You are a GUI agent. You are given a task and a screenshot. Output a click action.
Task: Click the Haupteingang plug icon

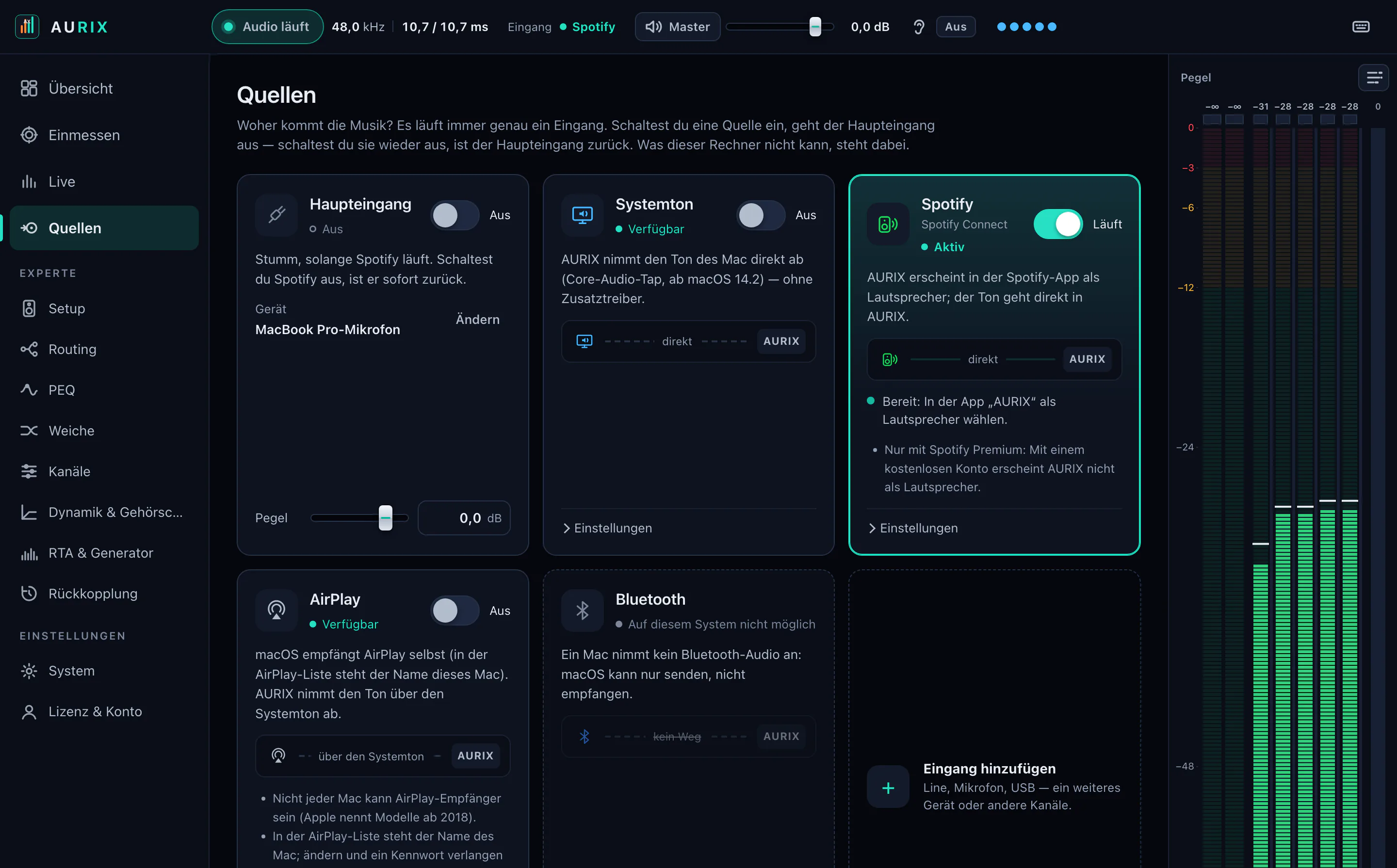click(277, 215)
